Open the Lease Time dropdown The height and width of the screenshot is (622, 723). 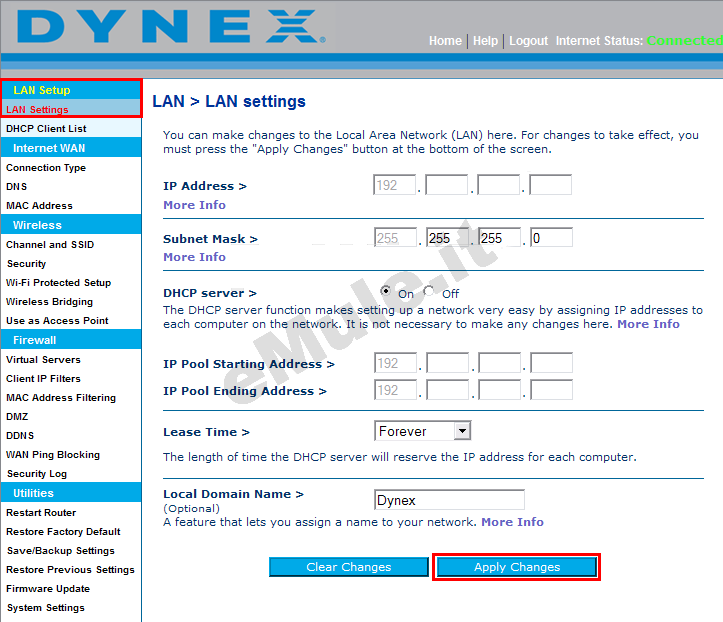point(422,431)
